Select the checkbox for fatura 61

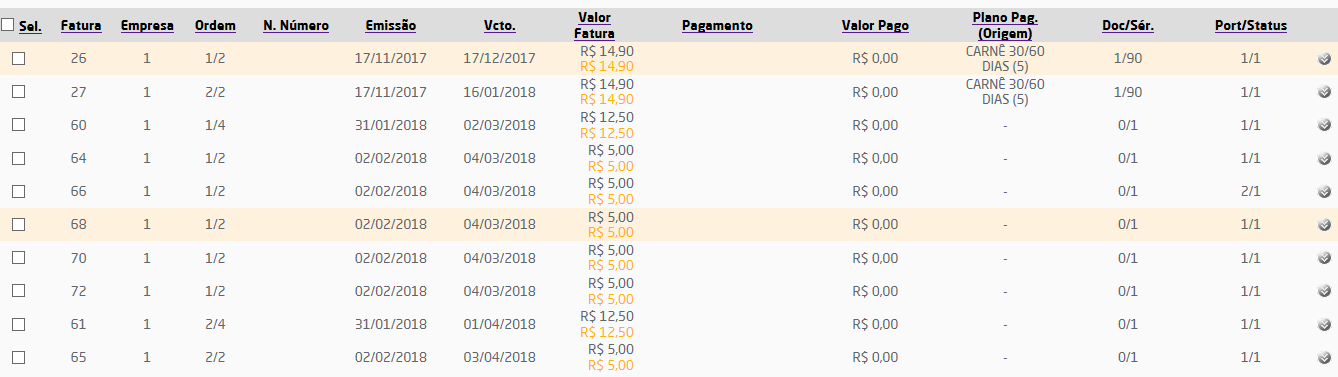click(18, 324)
